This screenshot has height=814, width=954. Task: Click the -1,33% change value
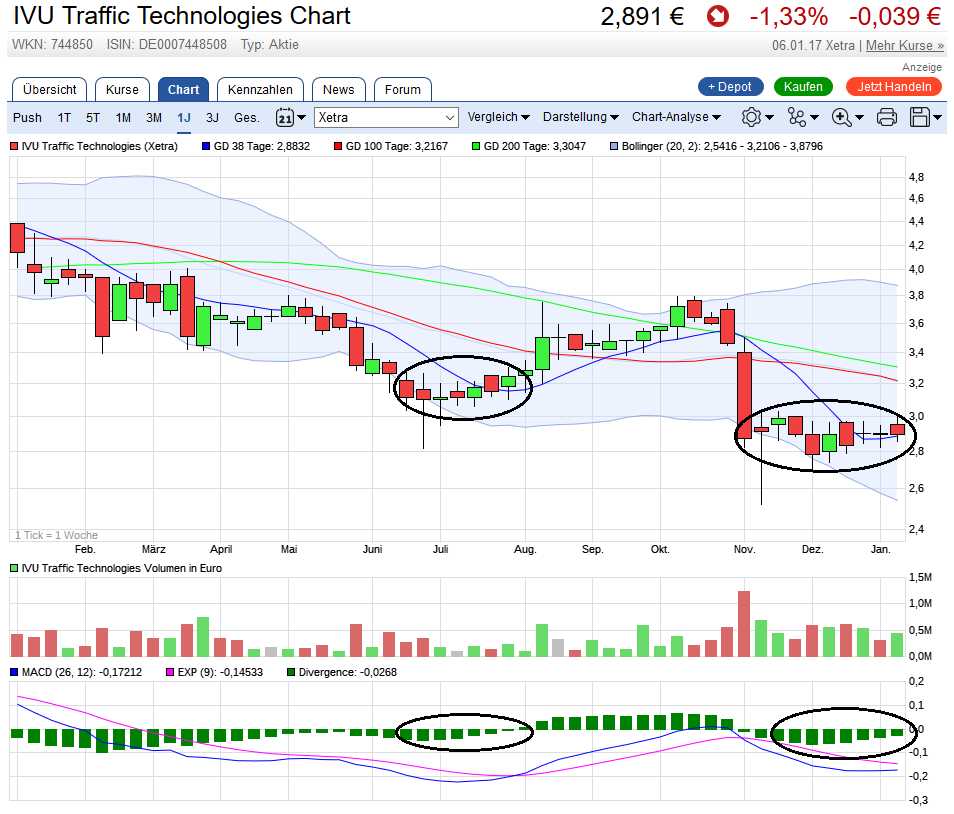(x=789, y=16)
